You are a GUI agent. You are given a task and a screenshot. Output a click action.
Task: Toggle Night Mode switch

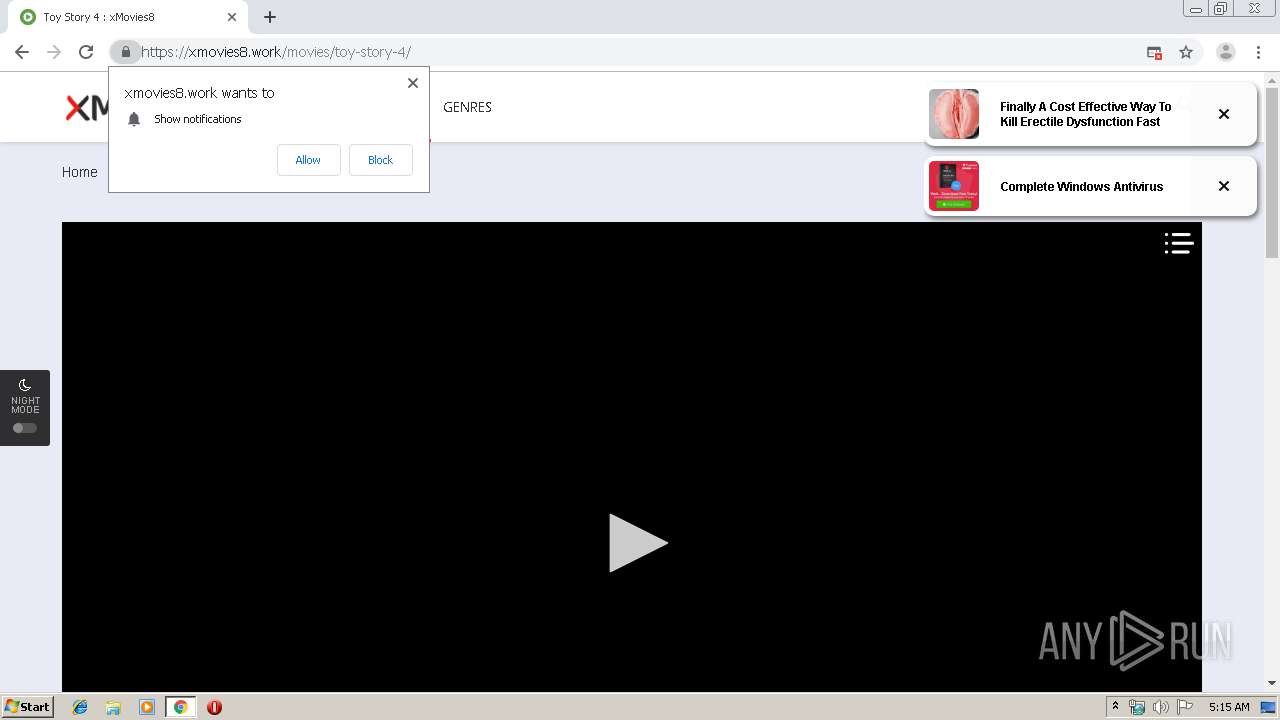pyautogui.click(x=25, y=428)
